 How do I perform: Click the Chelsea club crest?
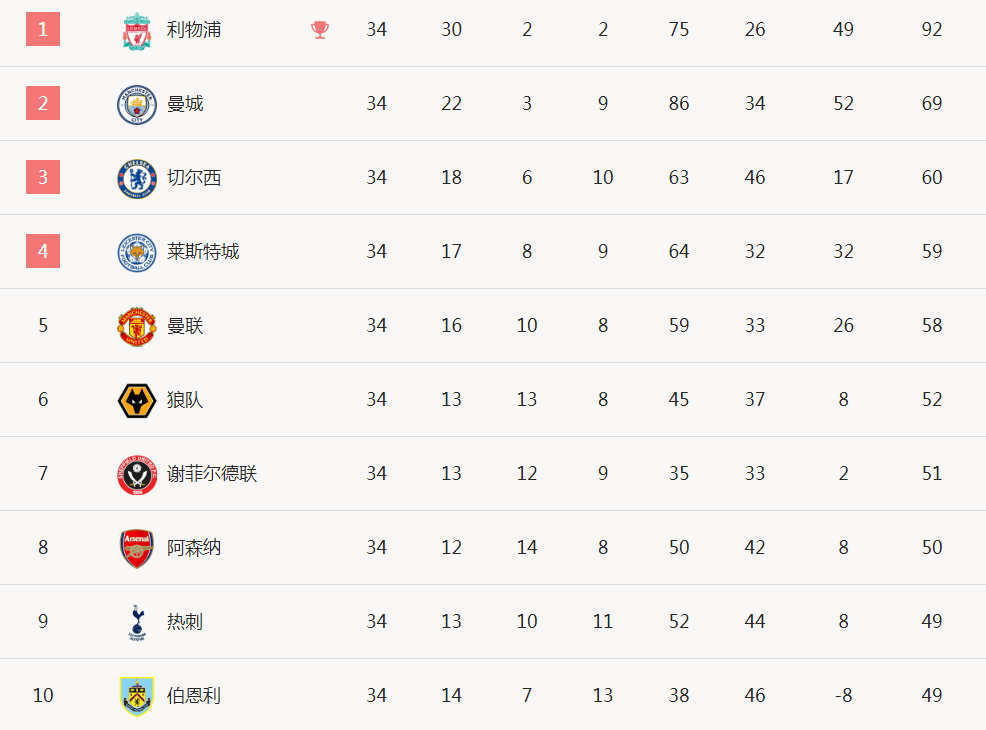point(136,179)
